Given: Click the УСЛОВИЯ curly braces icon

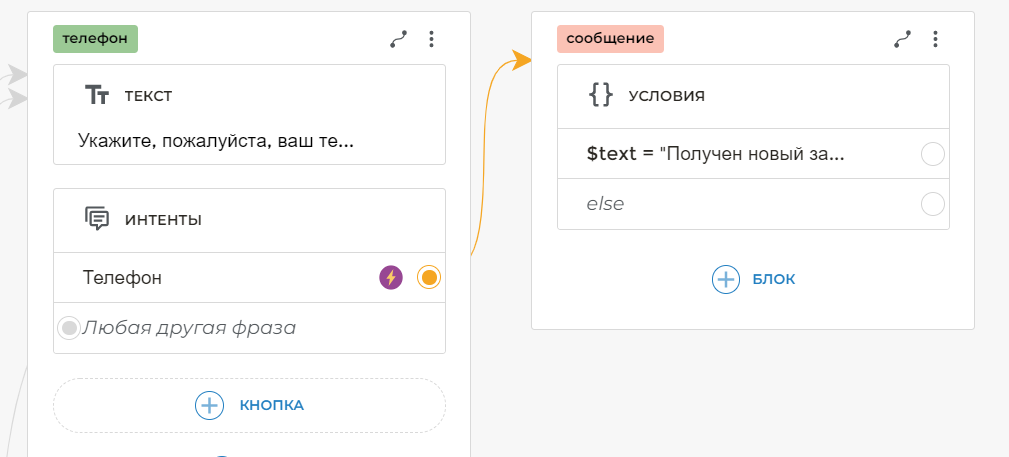Looking at the screenshot, I should point(601,95).
